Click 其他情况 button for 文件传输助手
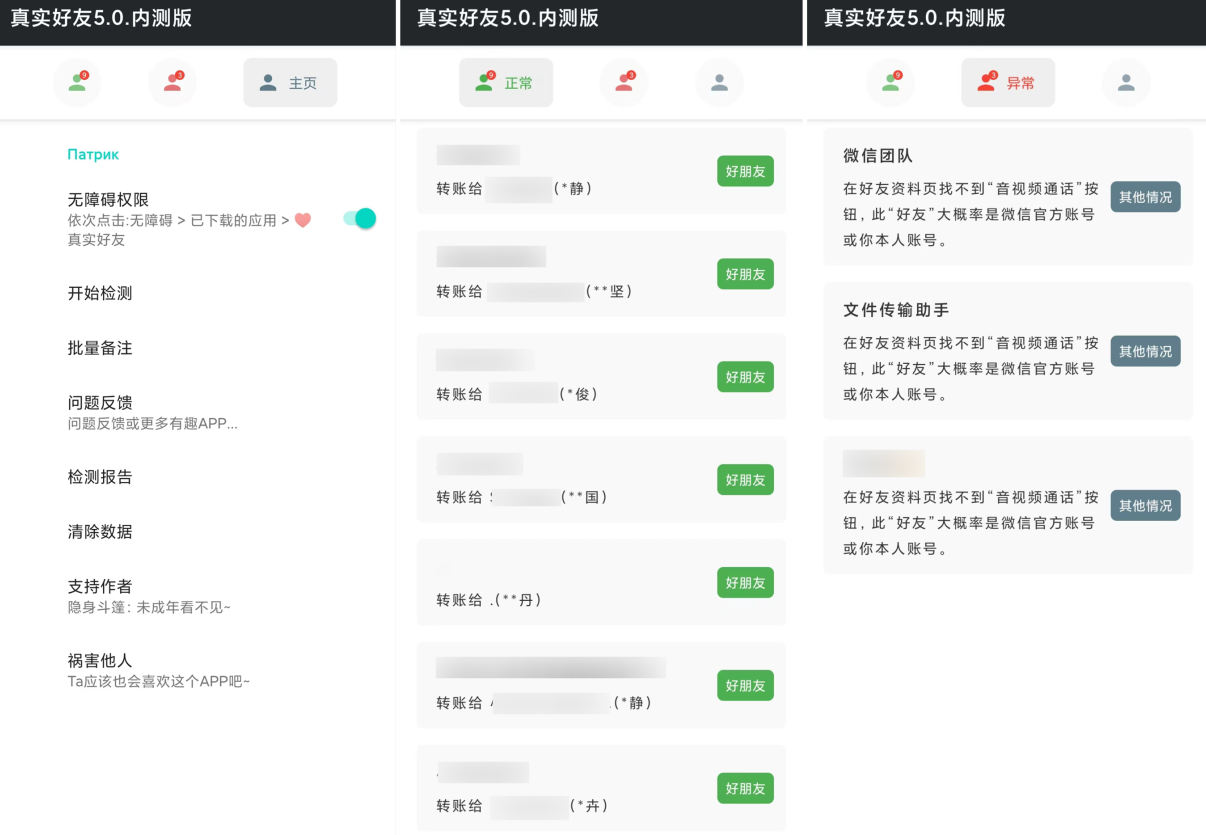This screenshot has height=835, width=1206. click(x=1145, y=351)
